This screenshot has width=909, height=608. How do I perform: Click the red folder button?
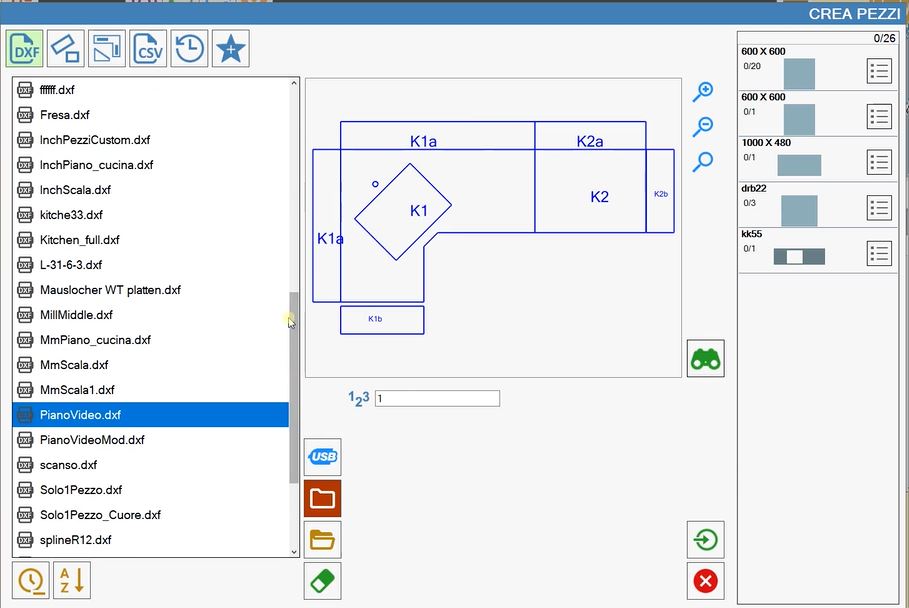coord(322,498)
